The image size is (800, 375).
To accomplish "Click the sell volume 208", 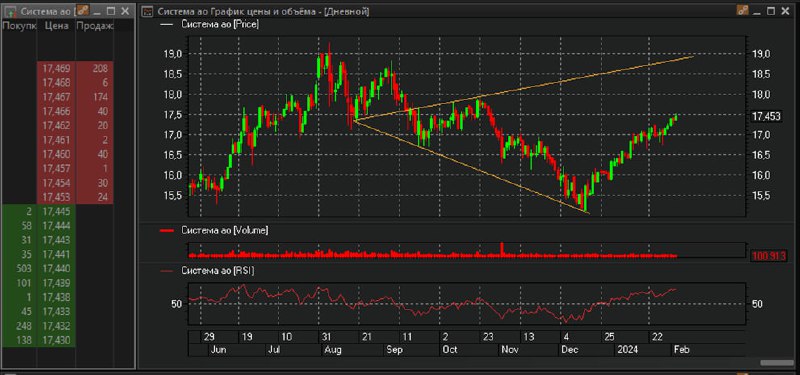I will coord(100,68).
